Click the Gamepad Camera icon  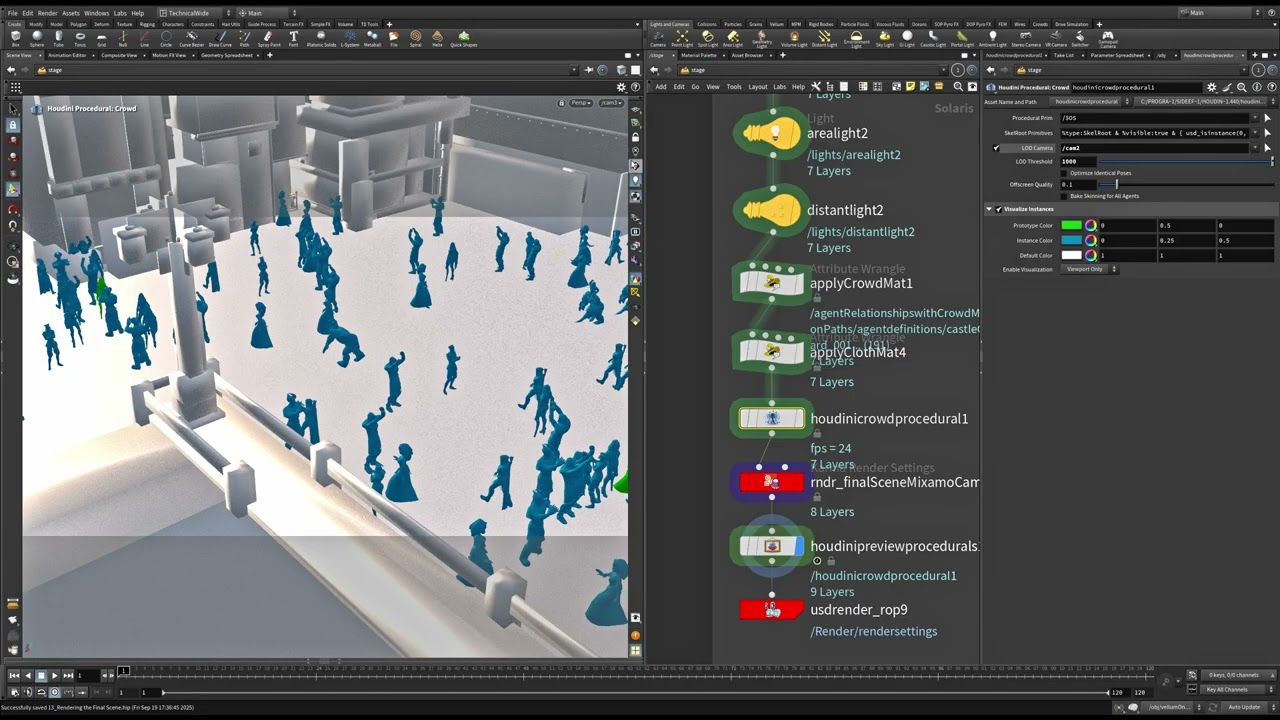(x=1107, y=39)
